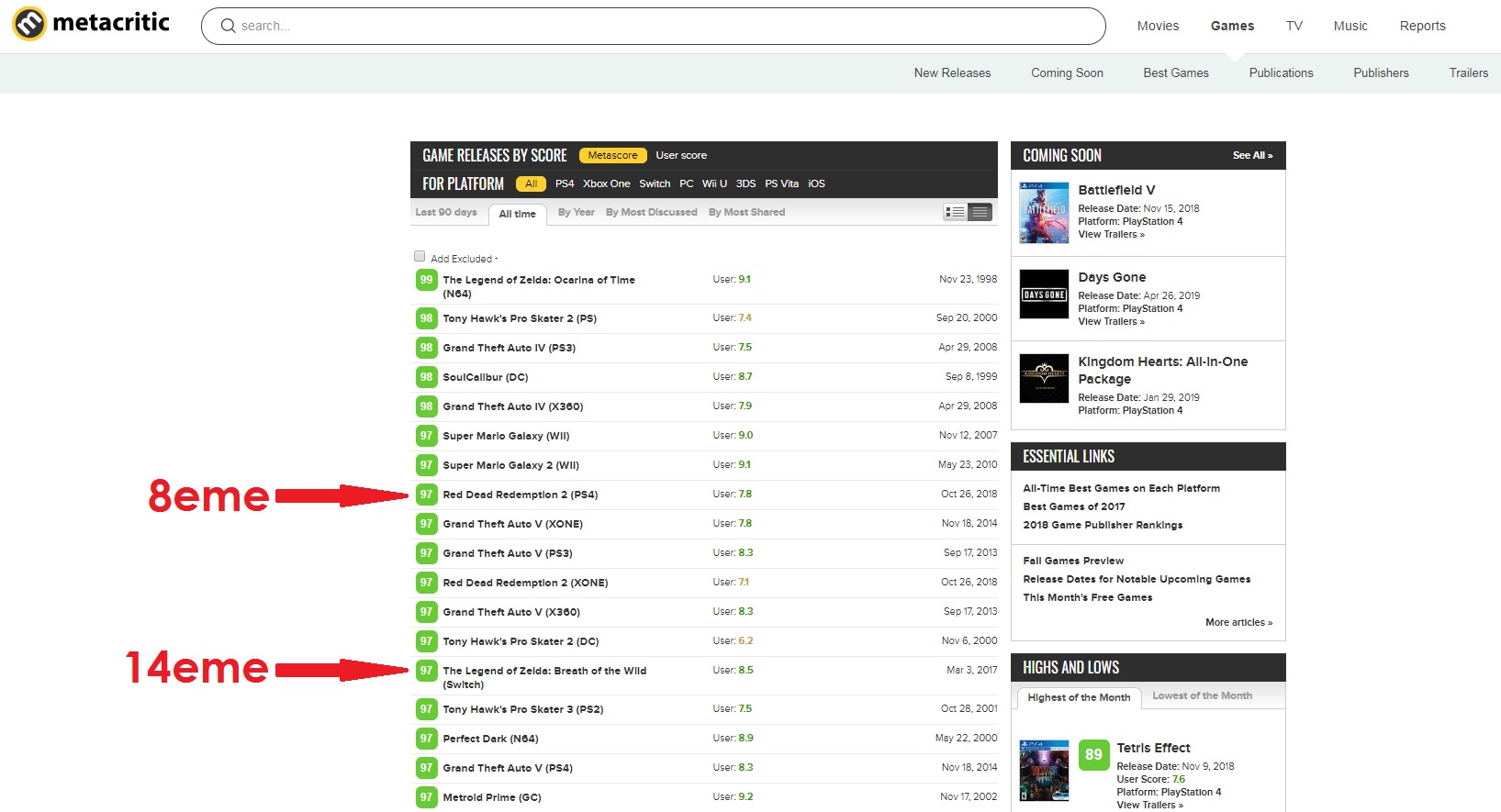Image resolution: width=1501 pixels, height=812 pixels.
Task: Select the Metascore sort toggle
Action: pyautogui.click(x=612, y=156)
